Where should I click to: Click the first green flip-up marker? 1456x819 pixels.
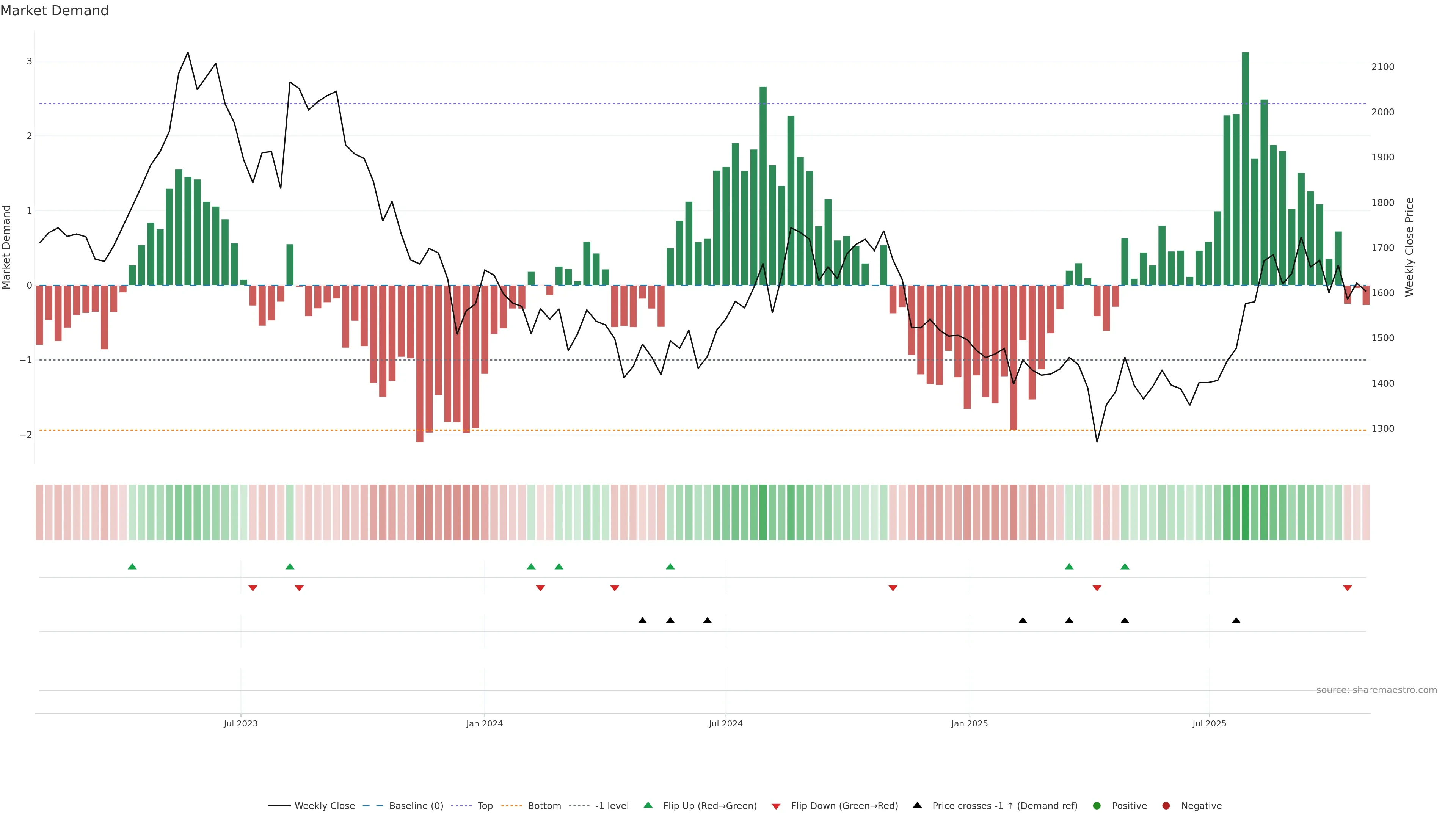(x=132, y=567)
